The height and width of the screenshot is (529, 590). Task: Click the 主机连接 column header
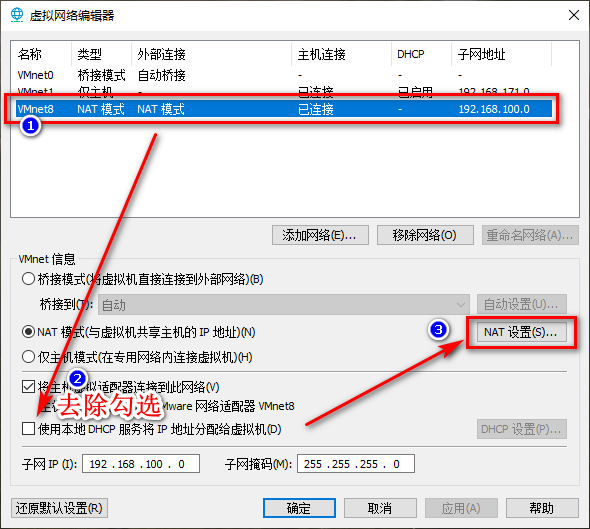click(x=321, y=54)
